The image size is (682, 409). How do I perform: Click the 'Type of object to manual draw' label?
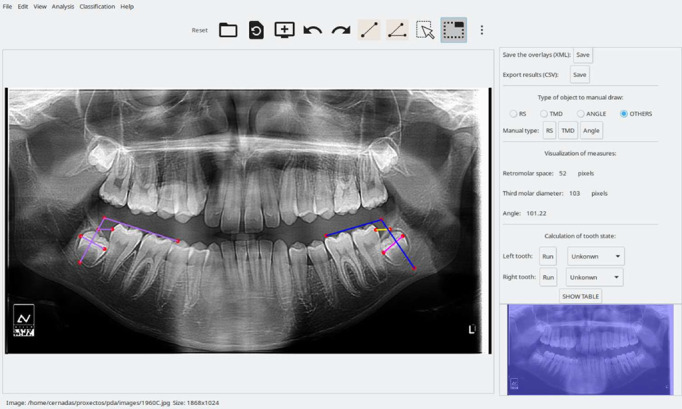coord(580,97)
